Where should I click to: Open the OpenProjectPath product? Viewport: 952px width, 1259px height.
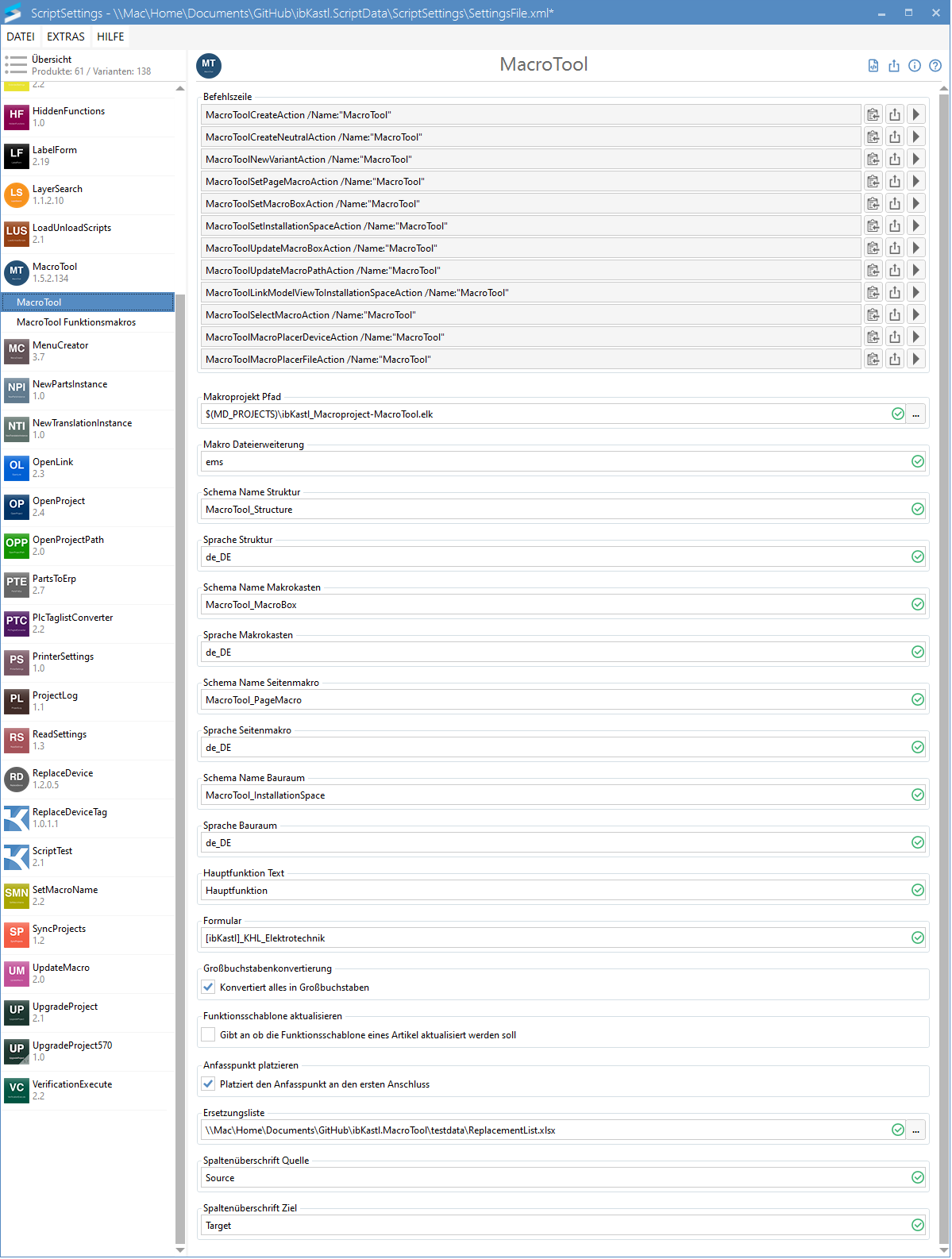pos(87,546)
